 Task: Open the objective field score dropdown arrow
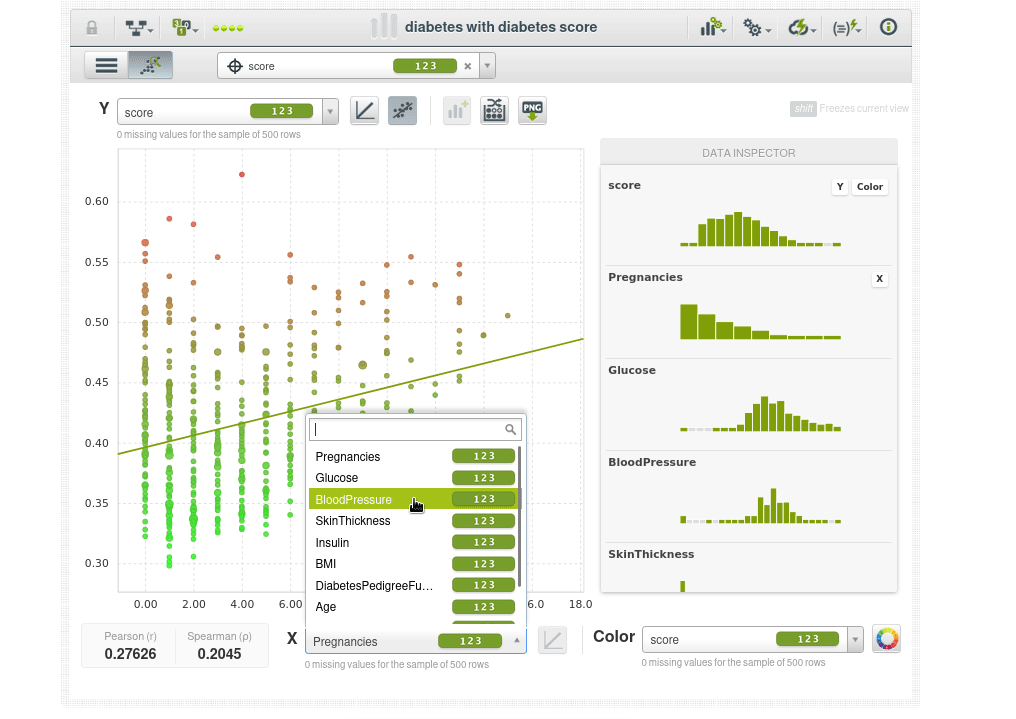click(487, 67)
